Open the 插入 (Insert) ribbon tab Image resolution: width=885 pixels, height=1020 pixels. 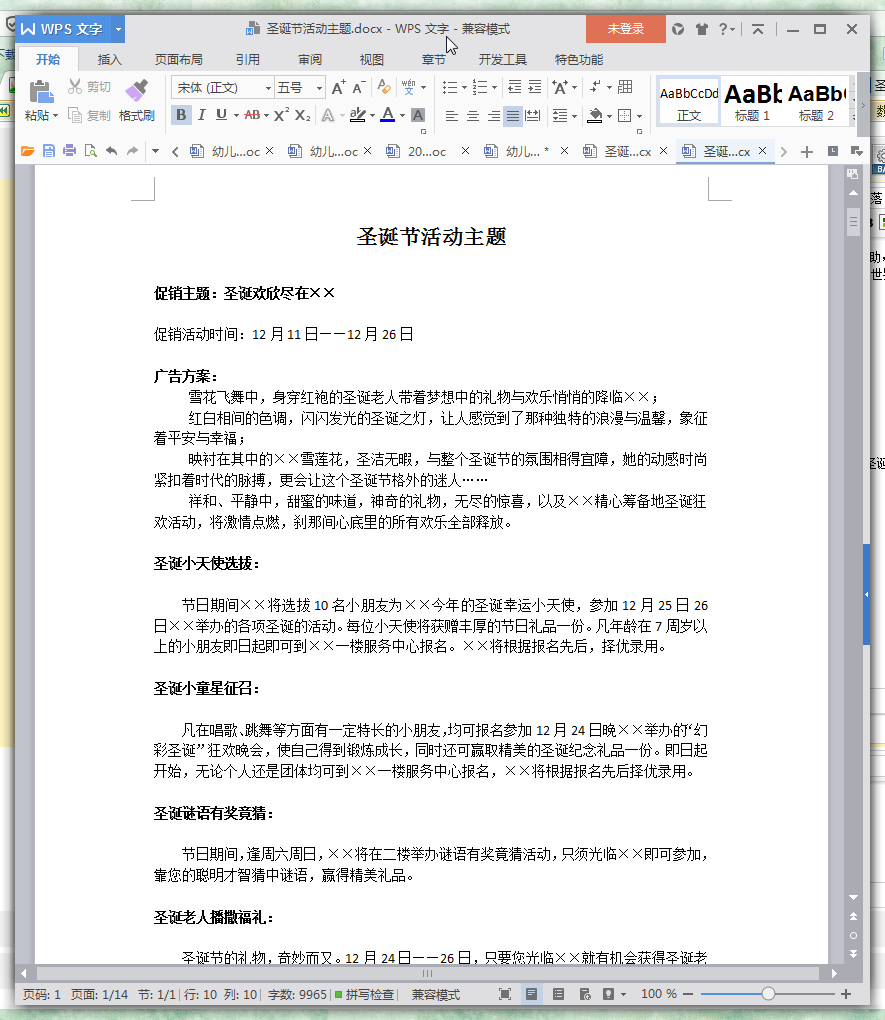109,60
